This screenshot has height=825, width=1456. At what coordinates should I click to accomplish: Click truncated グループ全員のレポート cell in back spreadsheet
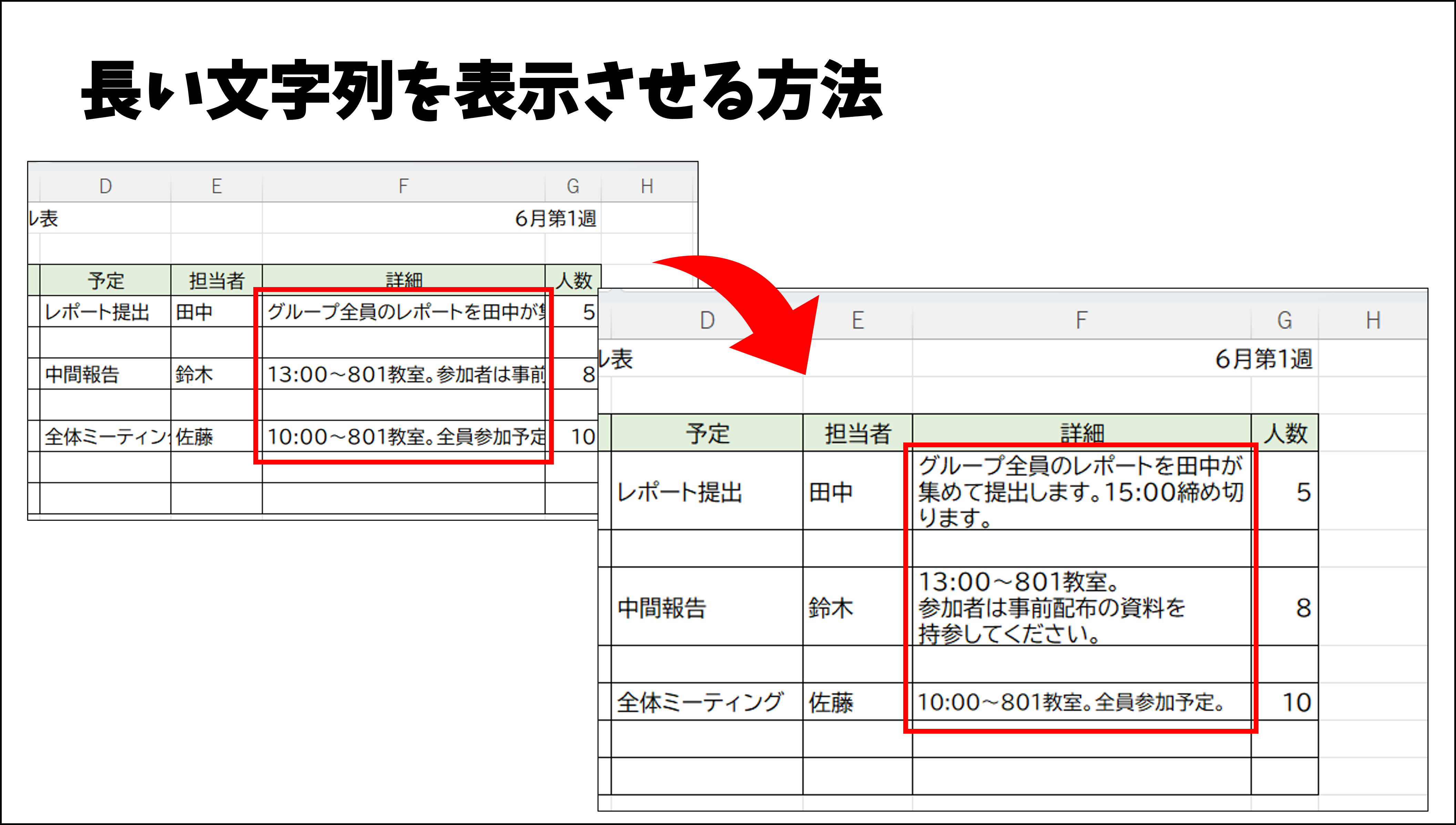click(x=404, y=311)
